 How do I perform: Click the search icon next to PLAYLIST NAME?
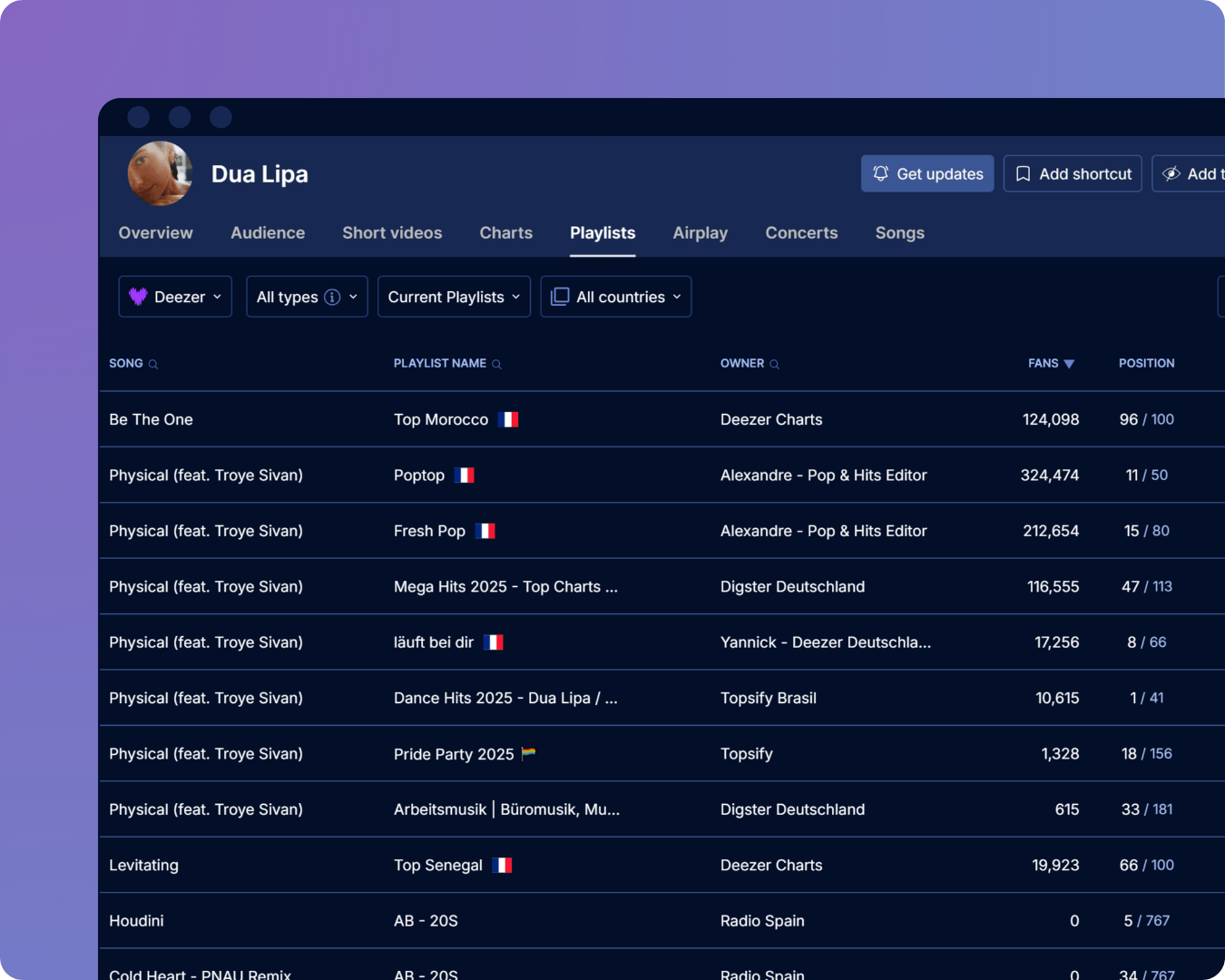495,364
